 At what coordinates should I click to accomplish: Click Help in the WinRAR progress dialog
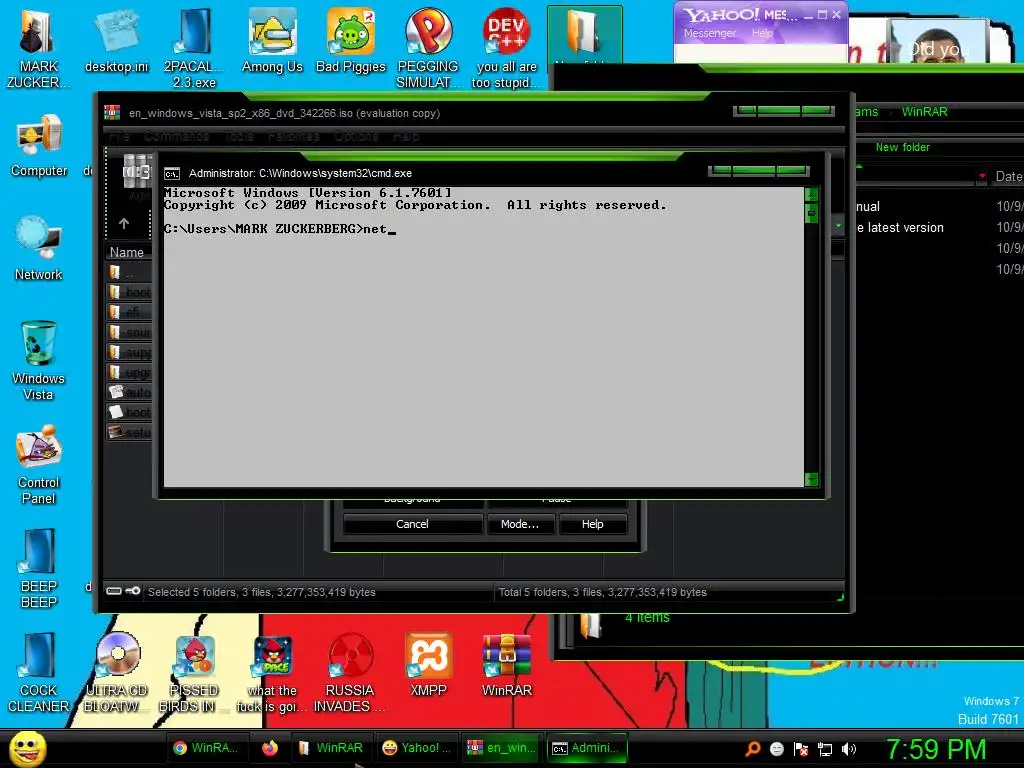(x=592, y=524)
